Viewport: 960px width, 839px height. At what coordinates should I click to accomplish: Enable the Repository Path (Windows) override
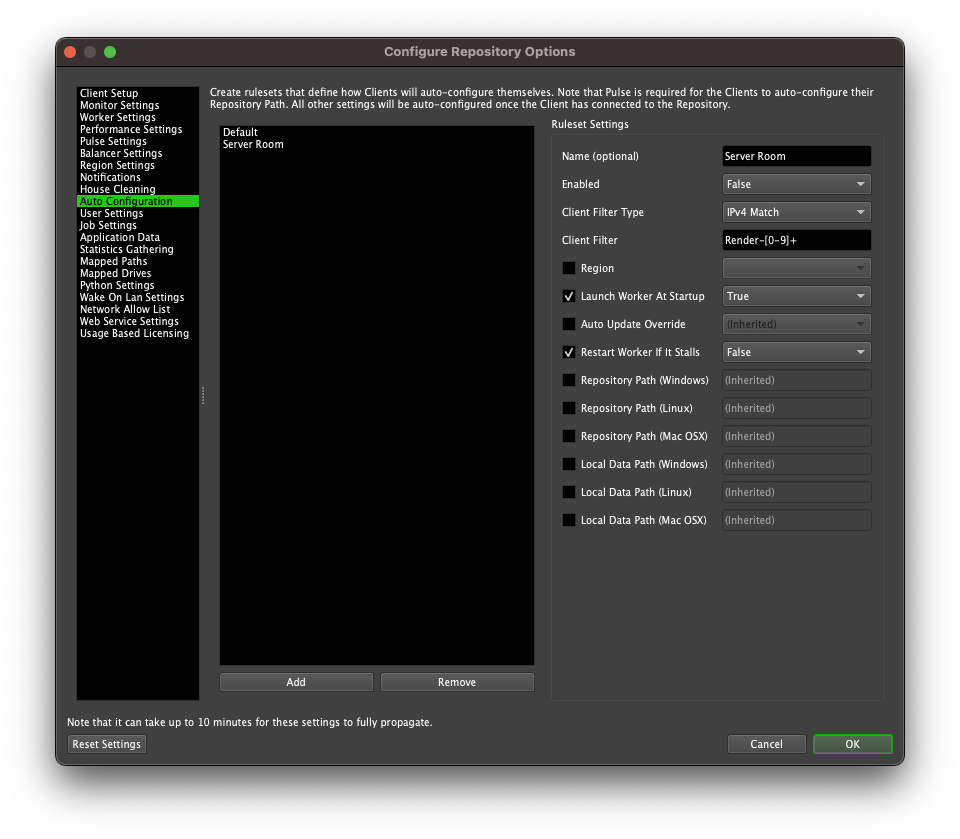(x=569, y=380)
